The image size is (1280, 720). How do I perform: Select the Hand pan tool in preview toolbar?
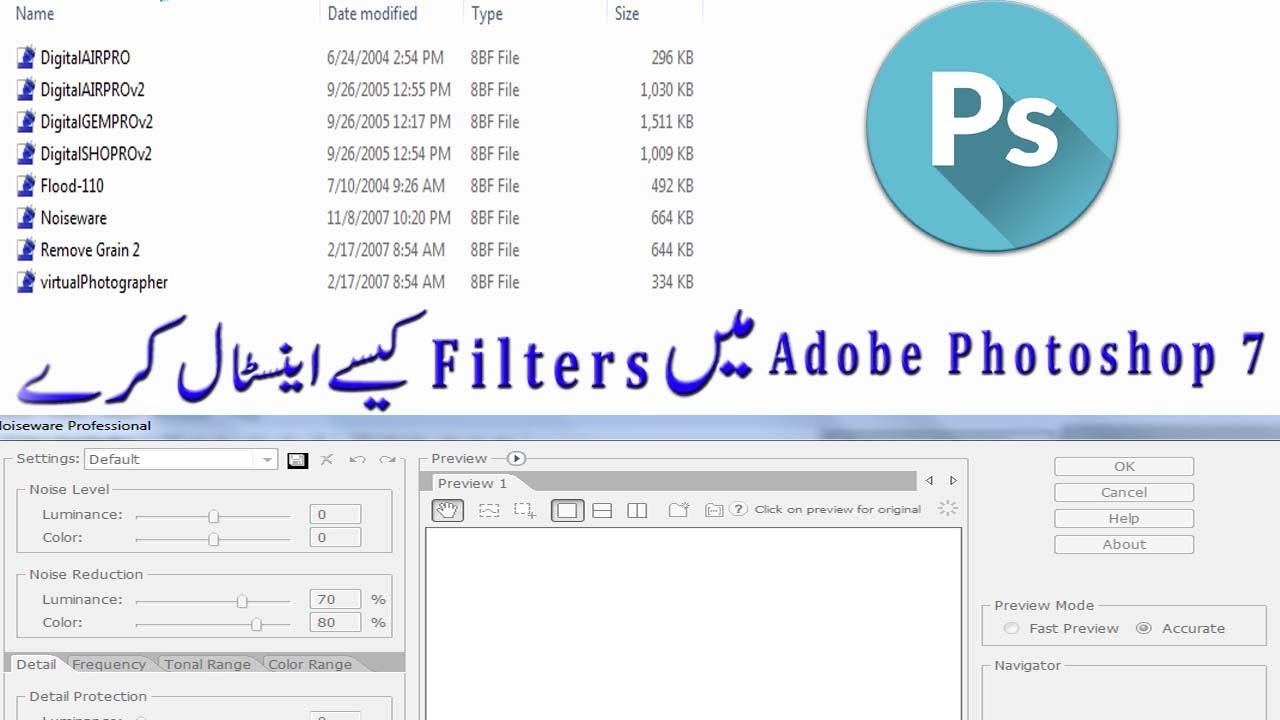(x=447, y=510)
